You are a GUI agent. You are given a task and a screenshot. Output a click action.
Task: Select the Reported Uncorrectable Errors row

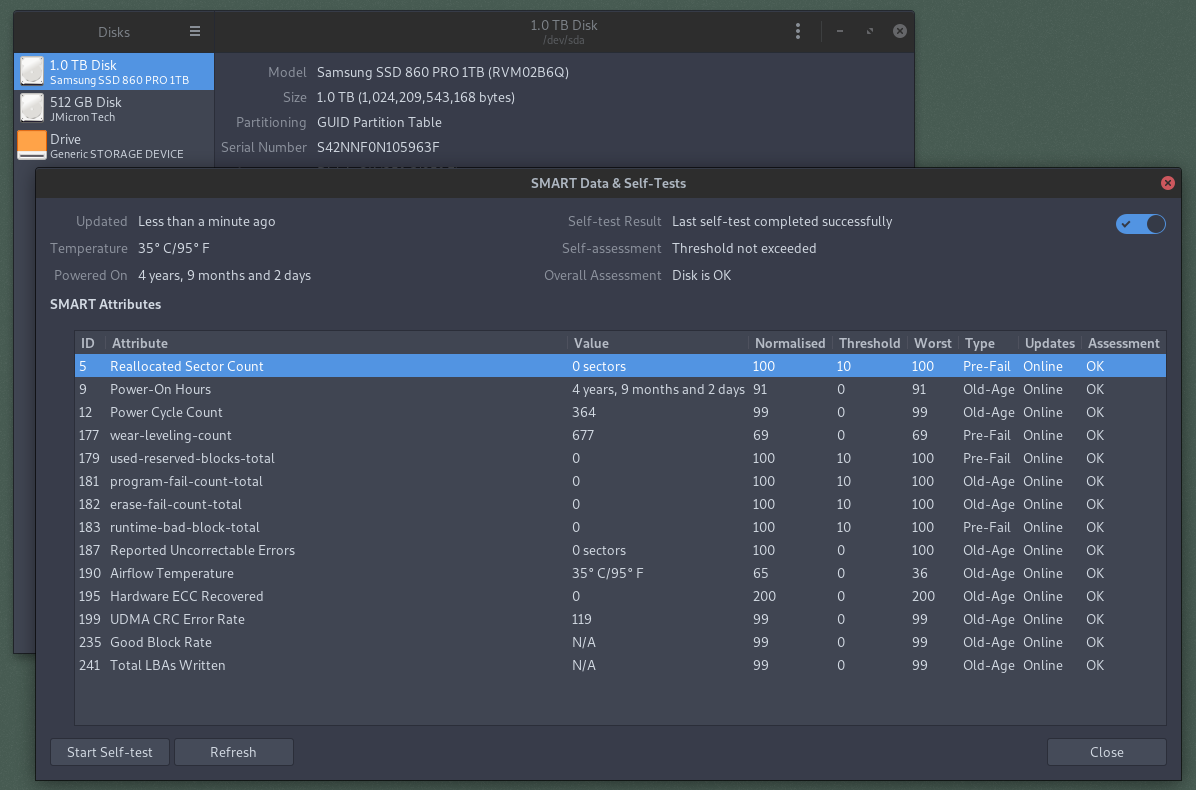point(620,550)
